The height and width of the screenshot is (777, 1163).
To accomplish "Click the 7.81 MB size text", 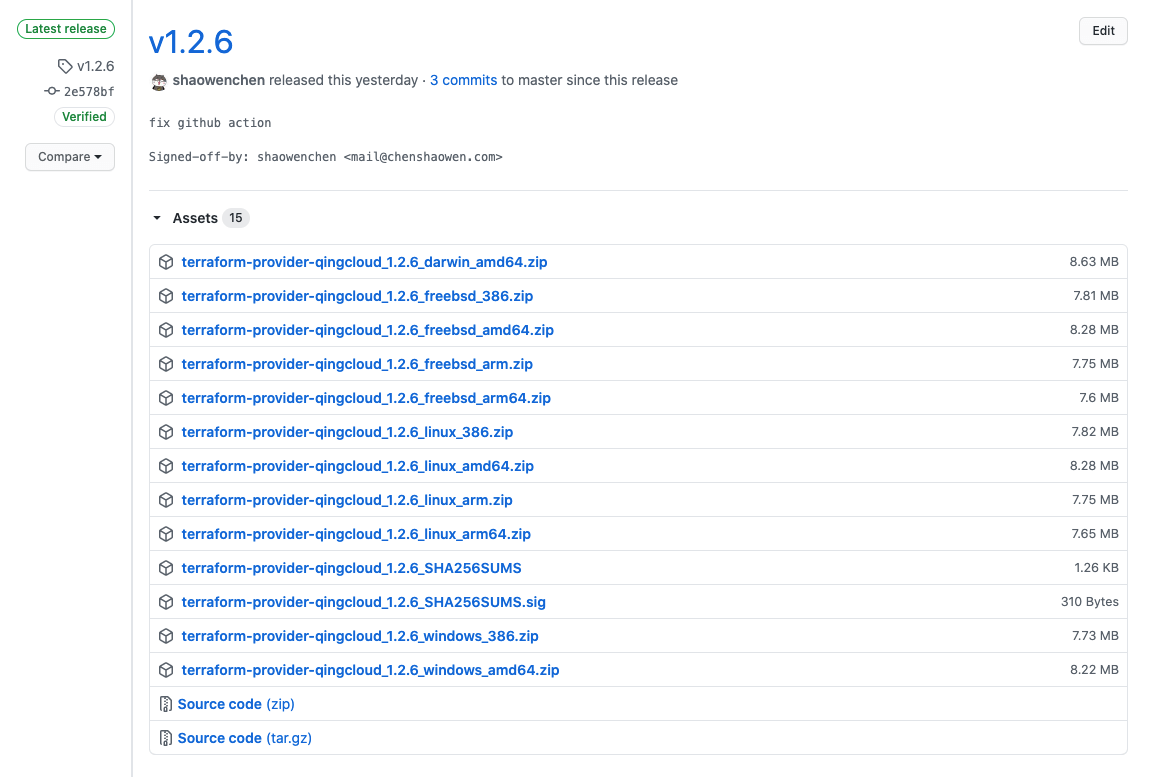I will tap(1096, 296).
